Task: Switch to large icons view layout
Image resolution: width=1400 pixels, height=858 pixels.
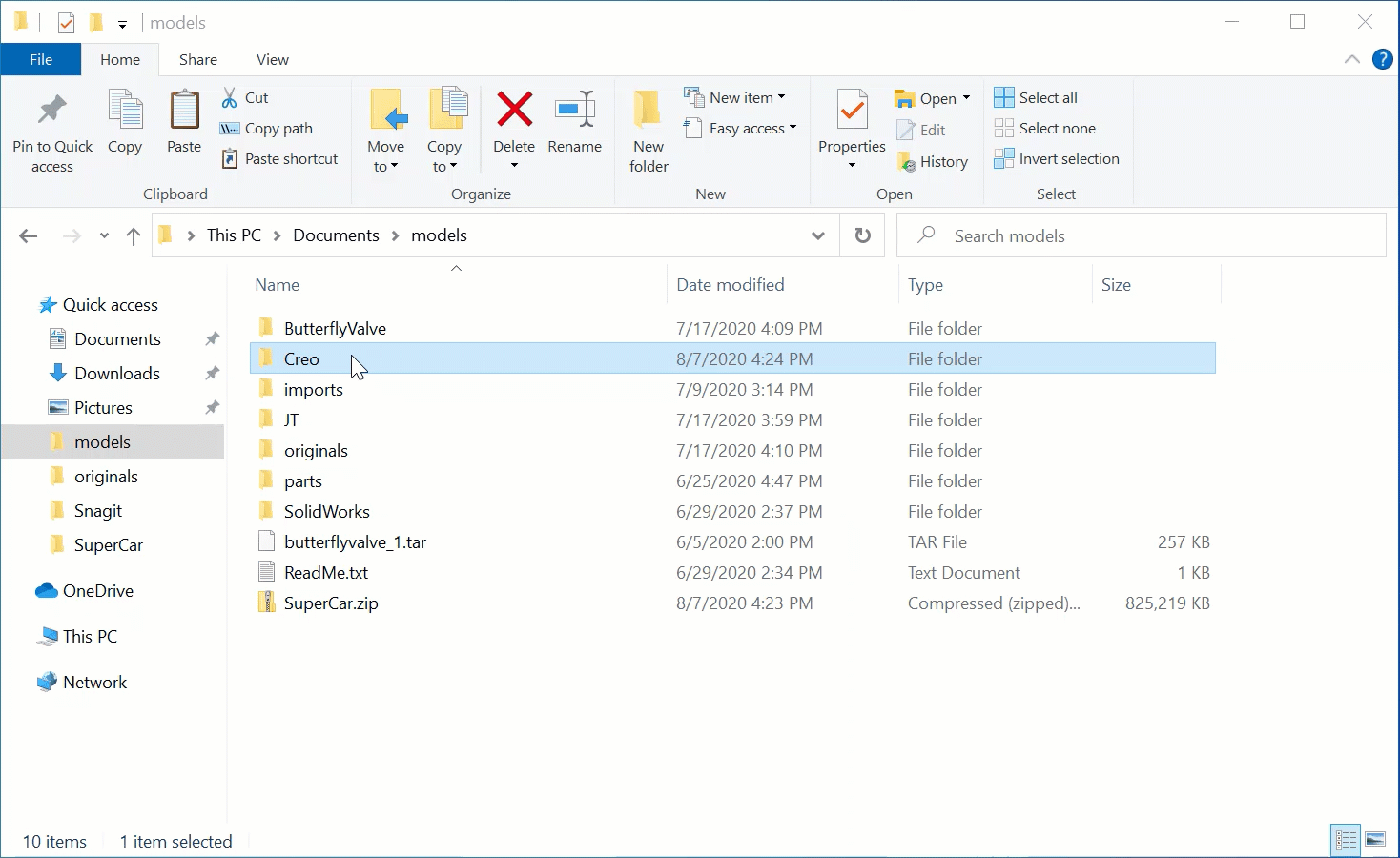Action: coord(1375,840)
